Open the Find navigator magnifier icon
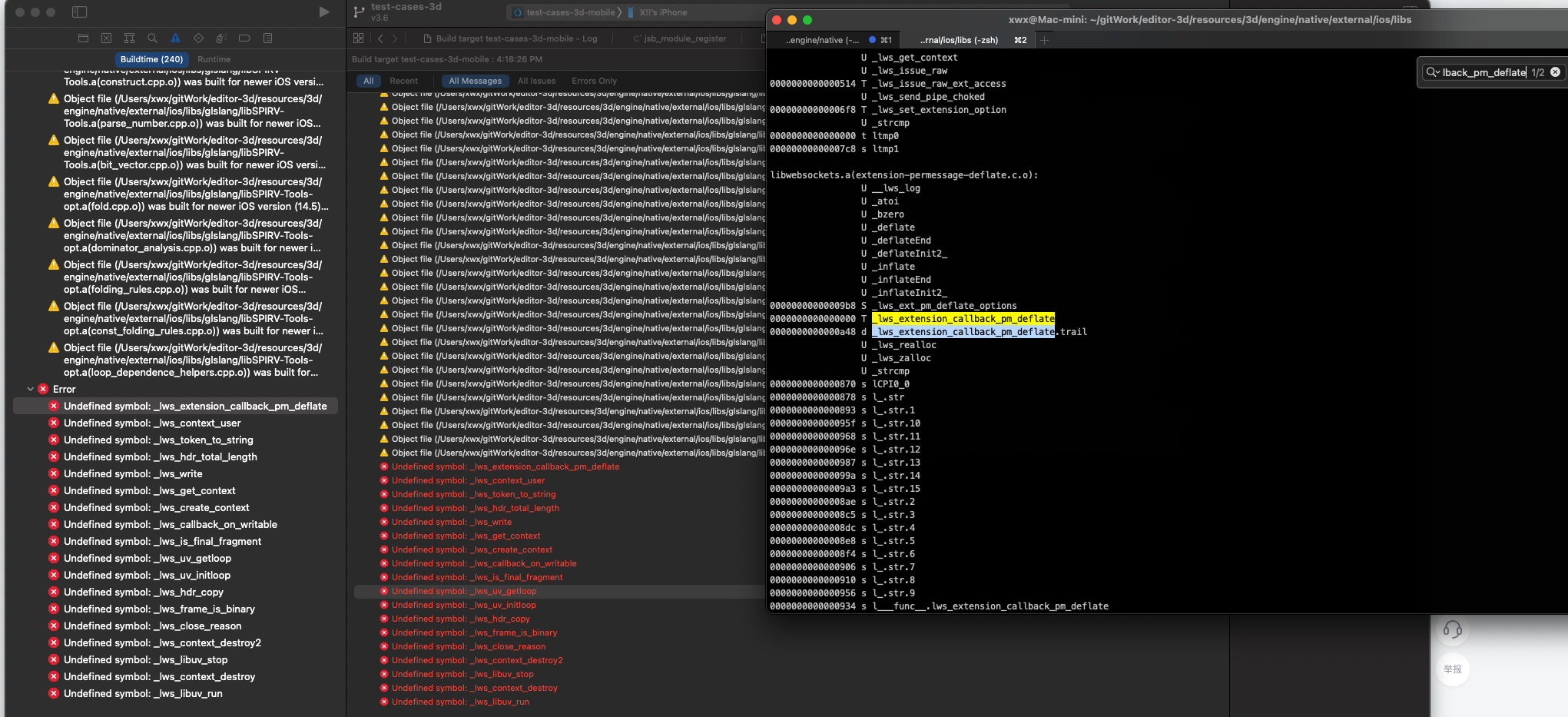The width and height of the screenshot is (1568, 717). tap(152, 38)
